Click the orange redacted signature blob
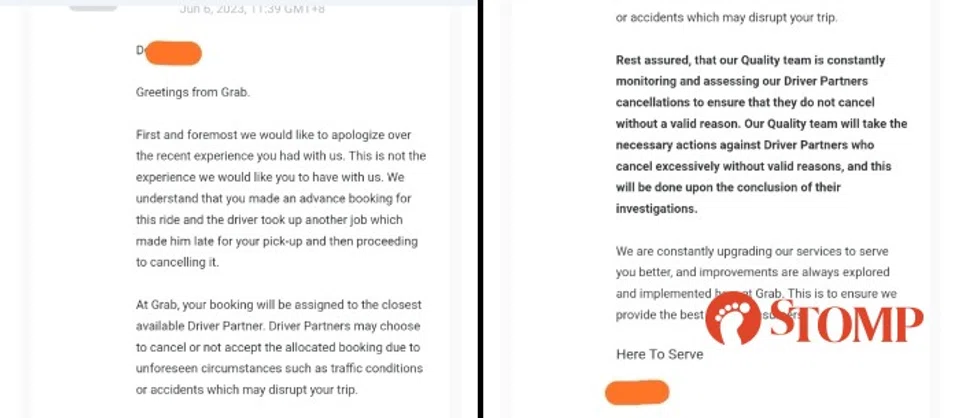The height and width of the screenshot is (418, 960). pyautogui.click(x=637, y=391)
